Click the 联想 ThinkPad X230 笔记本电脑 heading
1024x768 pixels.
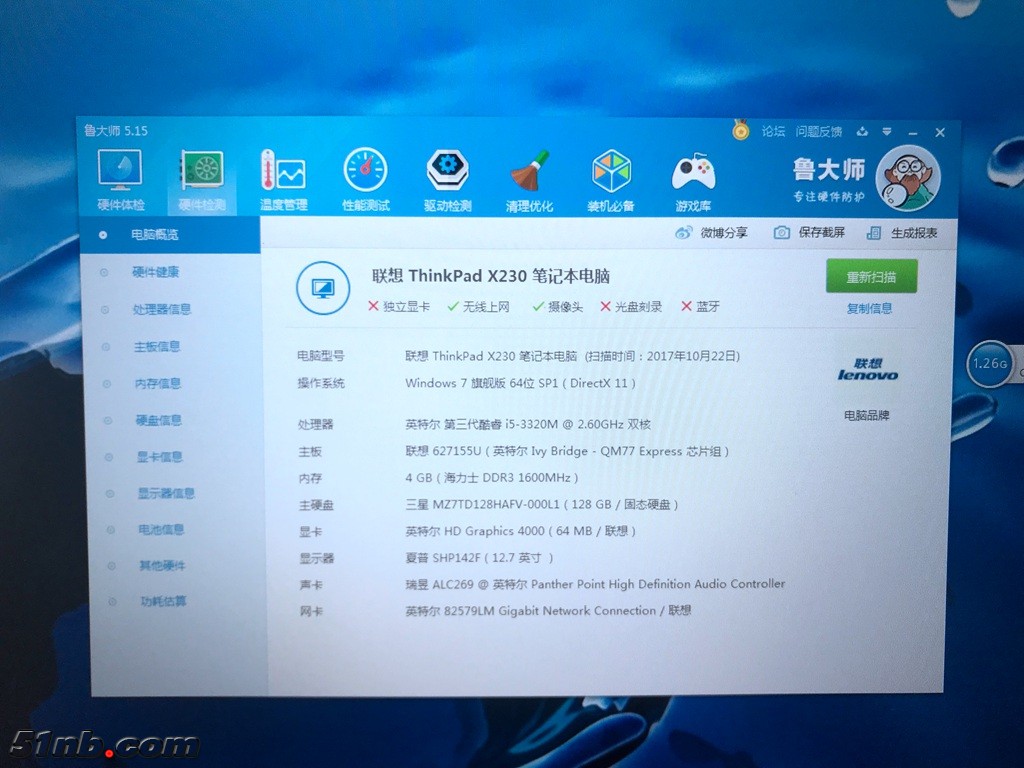click(x=491, y=276)
